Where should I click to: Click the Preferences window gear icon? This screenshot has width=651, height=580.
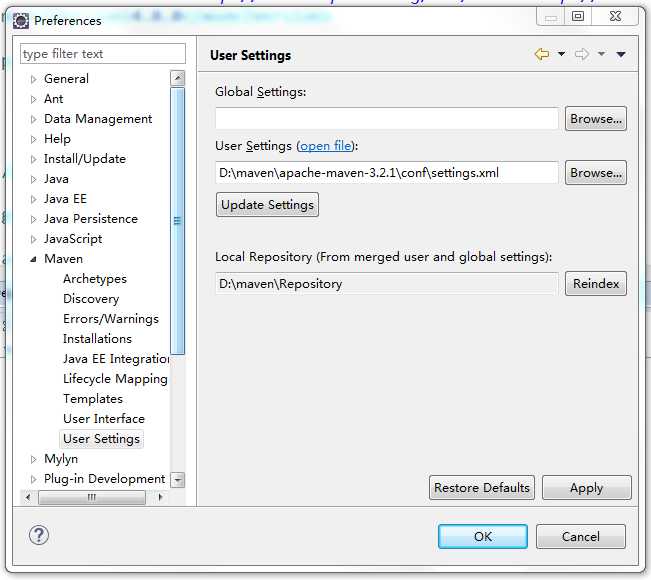(x=21, y=20)
